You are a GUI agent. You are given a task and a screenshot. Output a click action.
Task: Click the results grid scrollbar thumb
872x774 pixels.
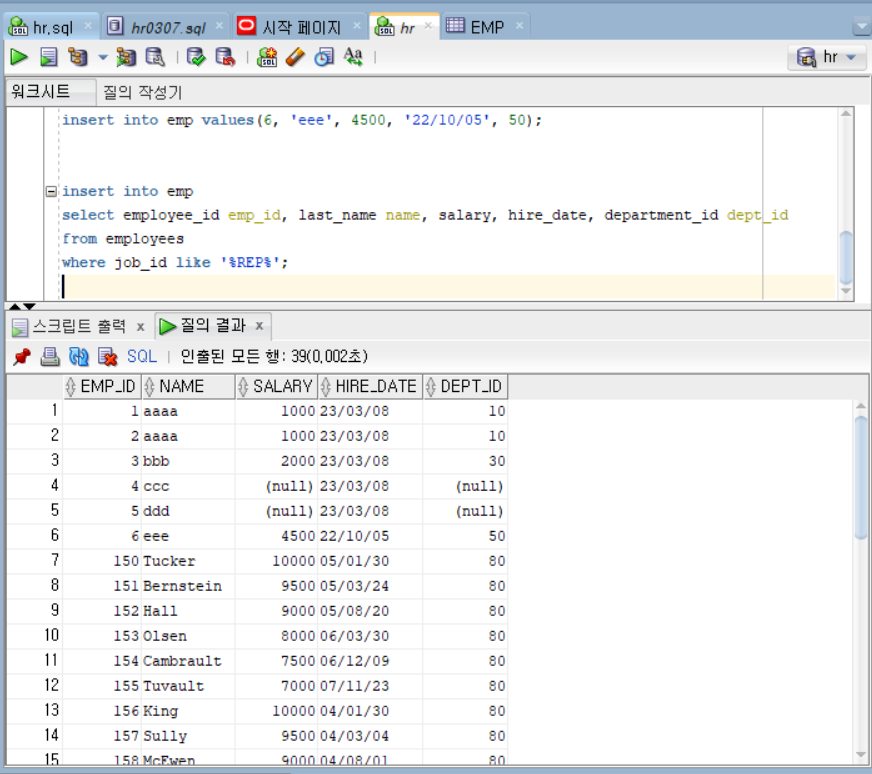pyautogui.click(x=860, y=477)
